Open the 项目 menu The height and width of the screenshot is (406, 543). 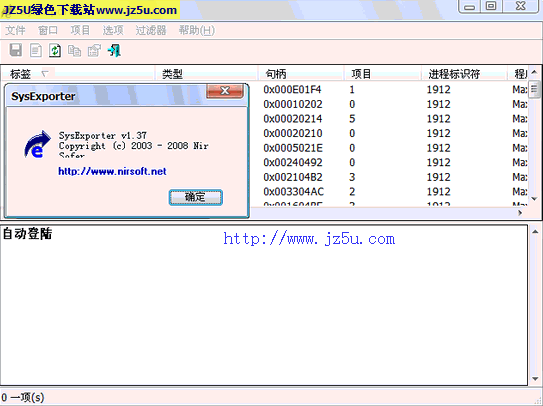[80, 30]
